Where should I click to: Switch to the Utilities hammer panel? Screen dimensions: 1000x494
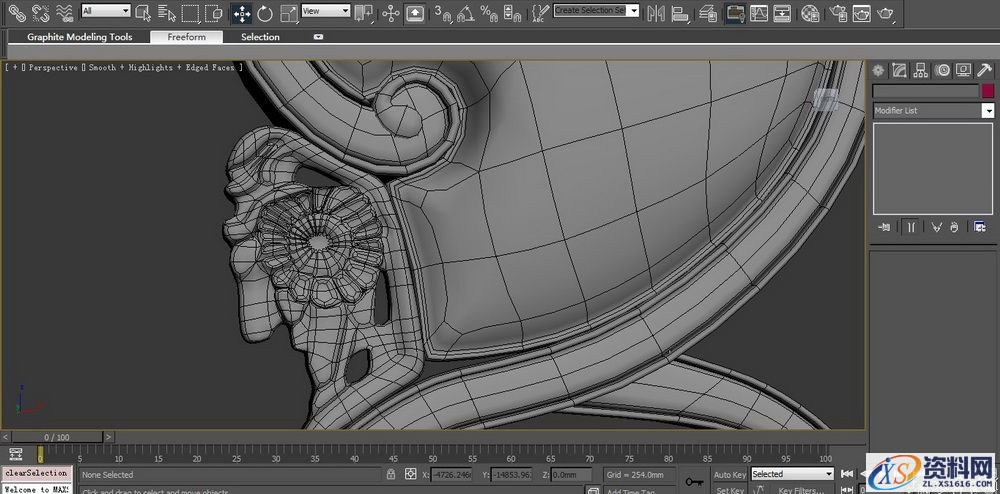[x=984, y=70]
